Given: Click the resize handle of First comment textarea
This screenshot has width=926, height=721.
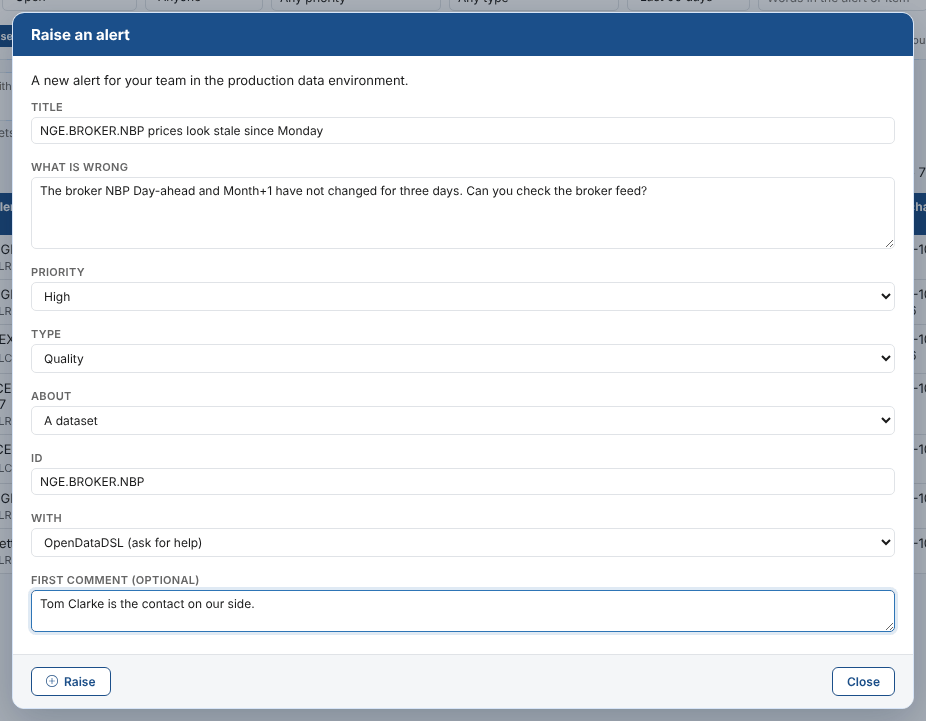Looking at the screenshot, I should coord(889,627).
